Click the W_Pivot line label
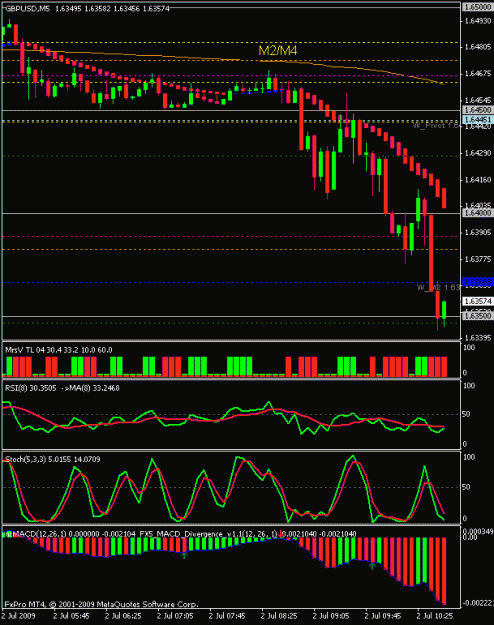 [x=436, y=126]
